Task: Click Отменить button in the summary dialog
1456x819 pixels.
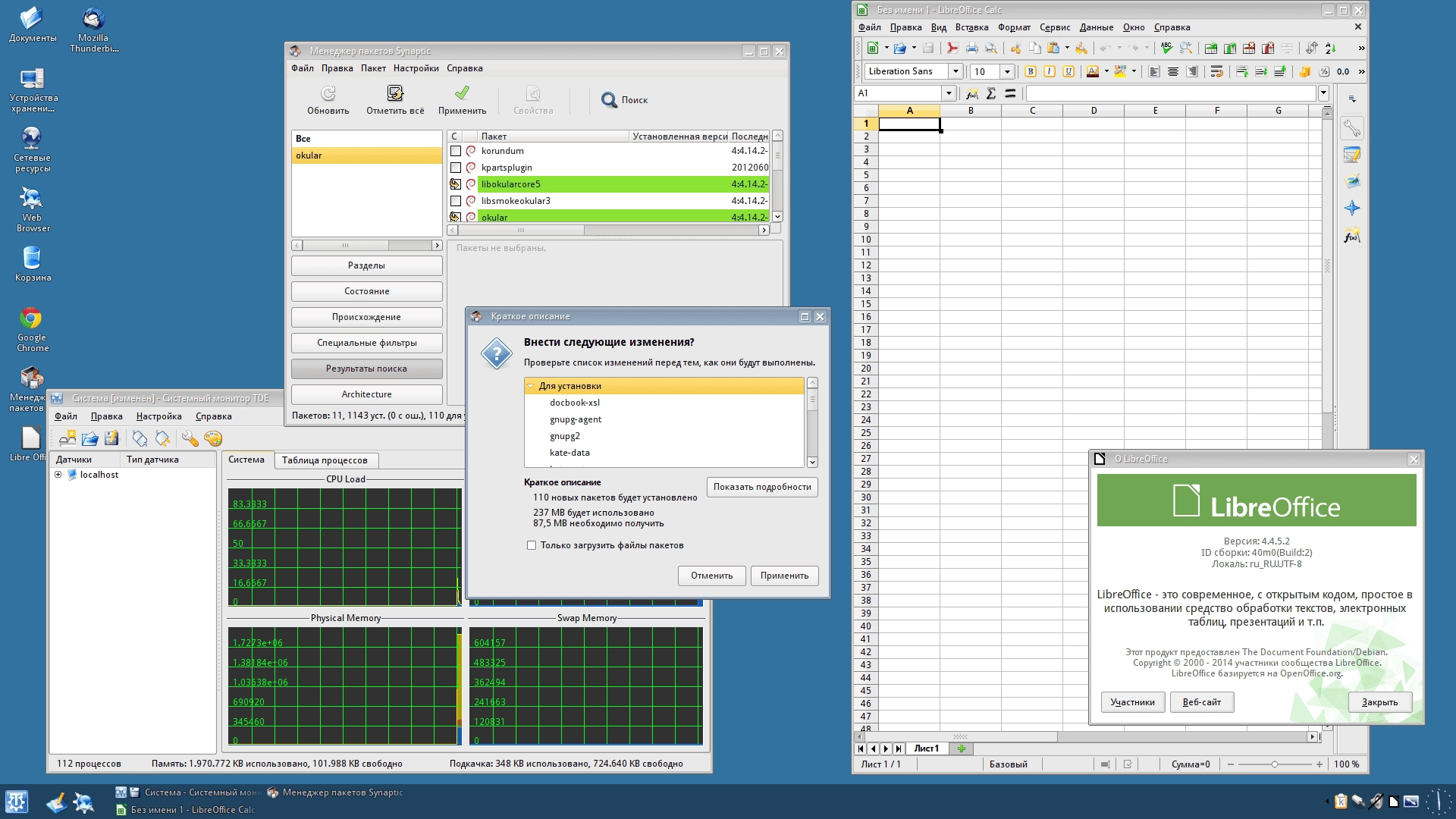Action: 711,576
